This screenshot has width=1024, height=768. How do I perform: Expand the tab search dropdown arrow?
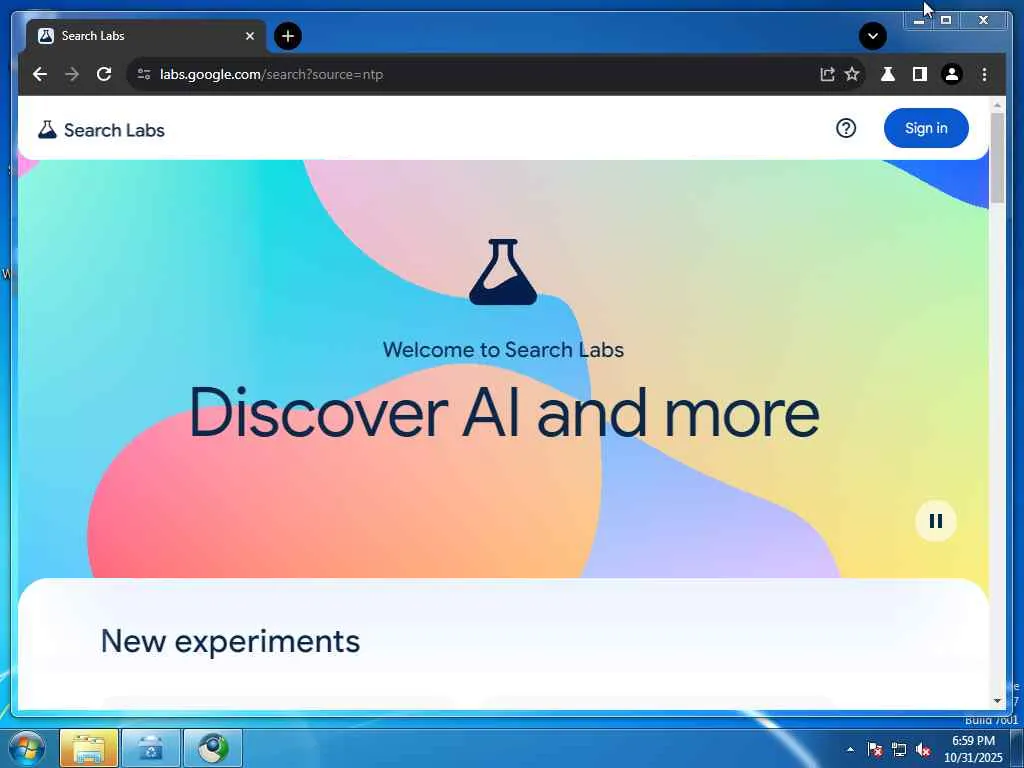pos(872,36)
